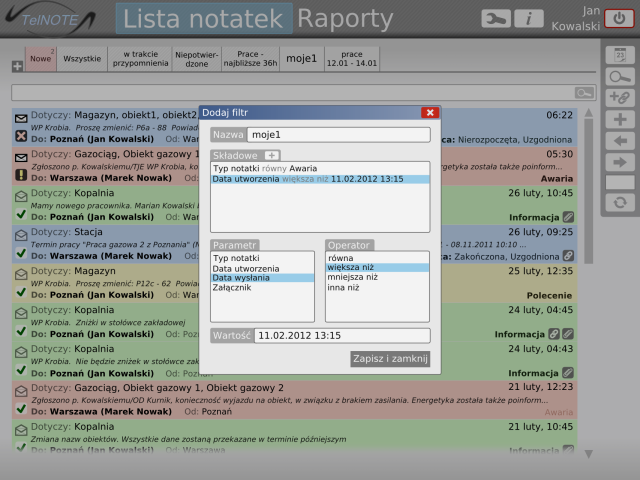Select the w trakcie przypomnienia tab
Screen dimensions: 640x480
coord(140,59)
